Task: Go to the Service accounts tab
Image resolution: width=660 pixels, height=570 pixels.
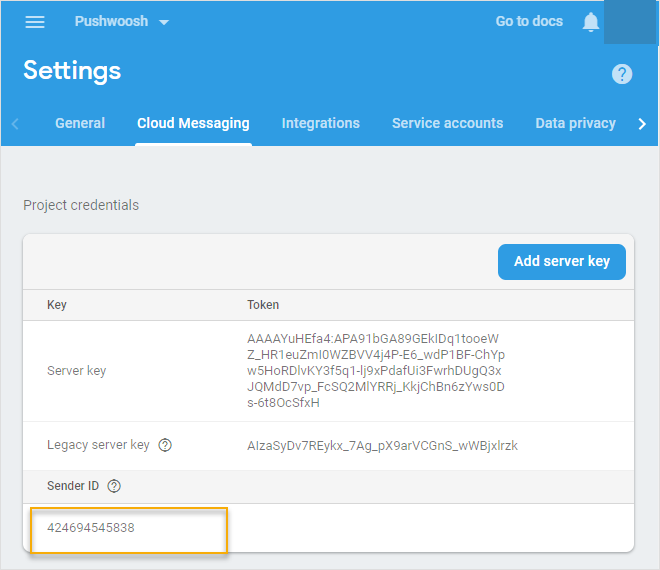Action: [x=447, y=123]
